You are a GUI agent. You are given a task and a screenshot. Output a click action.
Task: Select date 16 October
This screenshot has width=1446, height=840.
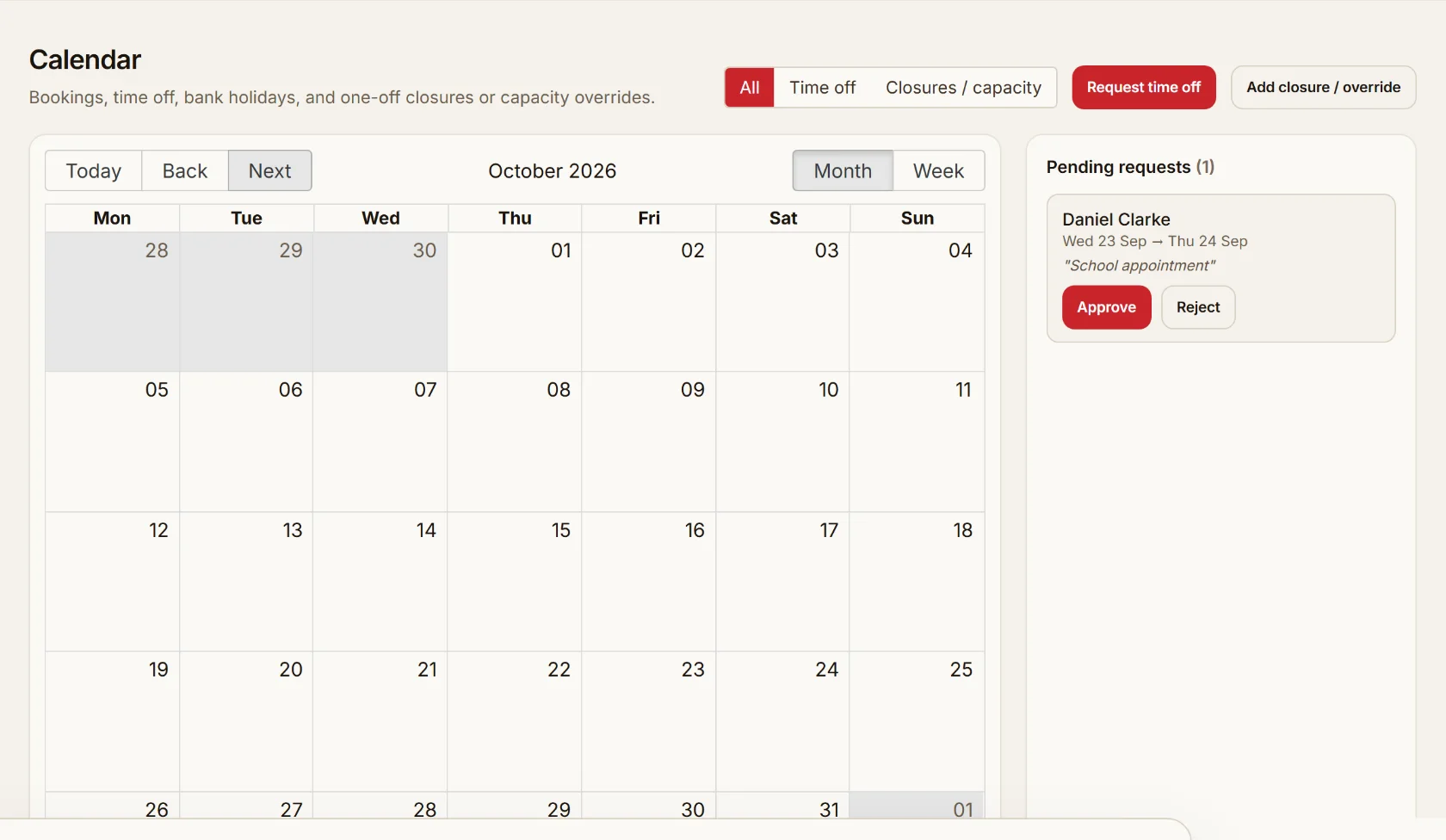(695, 530)
